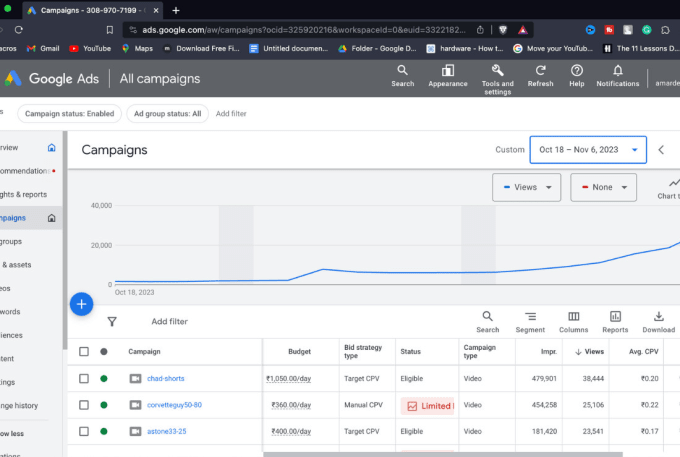Click Add filter next to status chips

[x=231, y=114]
